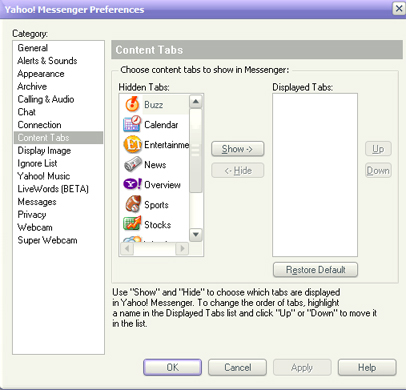Screen dimensions: 406x390
Task: Select the Content Tabs category
Action: pos(58,138)
